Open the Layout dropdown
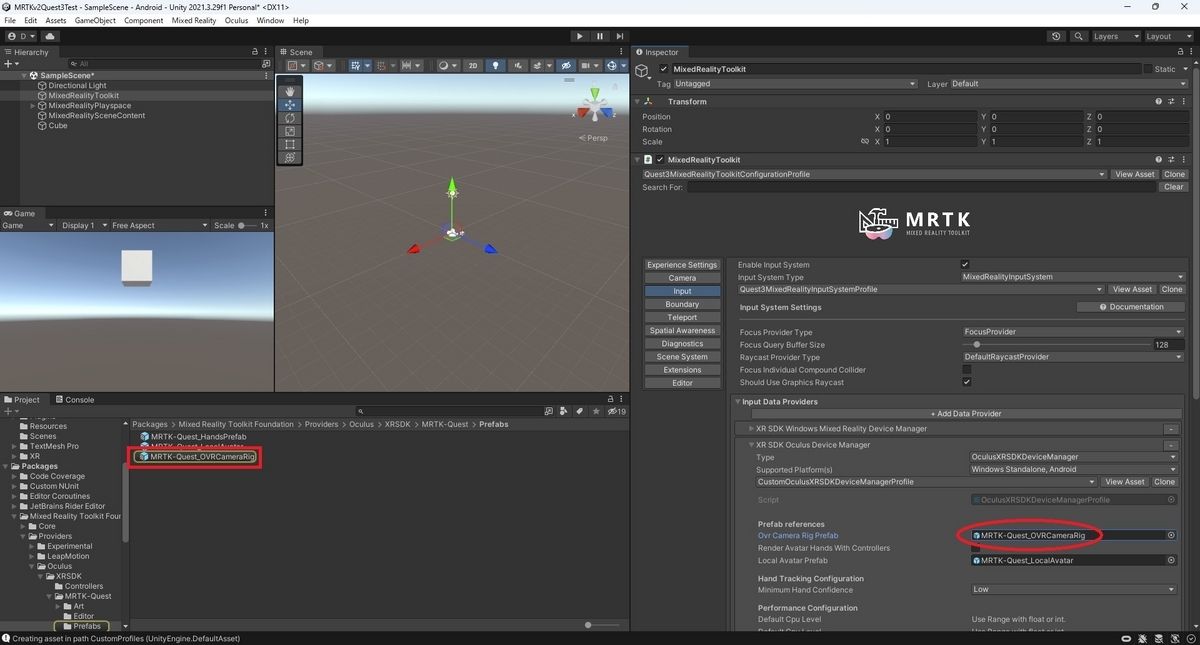The image size is (1200, 645). pos(1168,36)
